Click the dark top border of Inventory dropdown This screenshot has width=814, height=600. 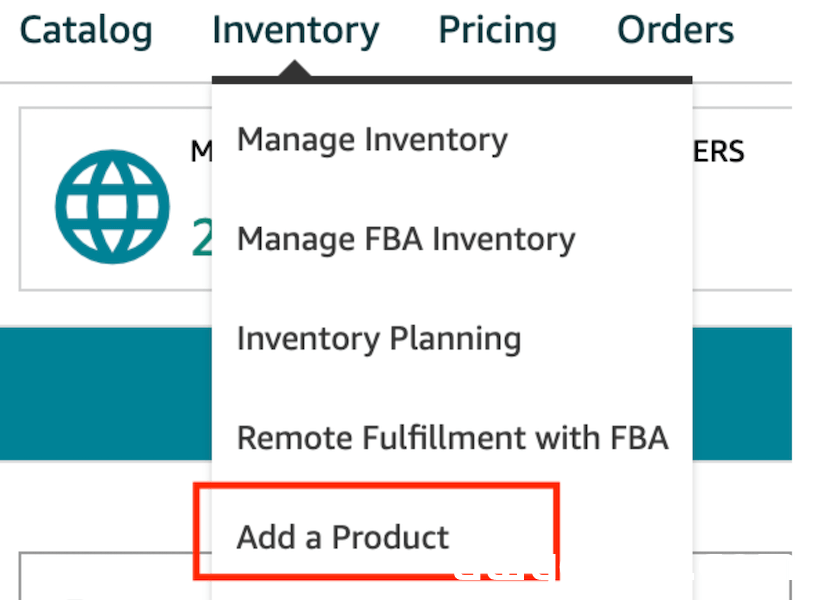click(x=452, y=80)
